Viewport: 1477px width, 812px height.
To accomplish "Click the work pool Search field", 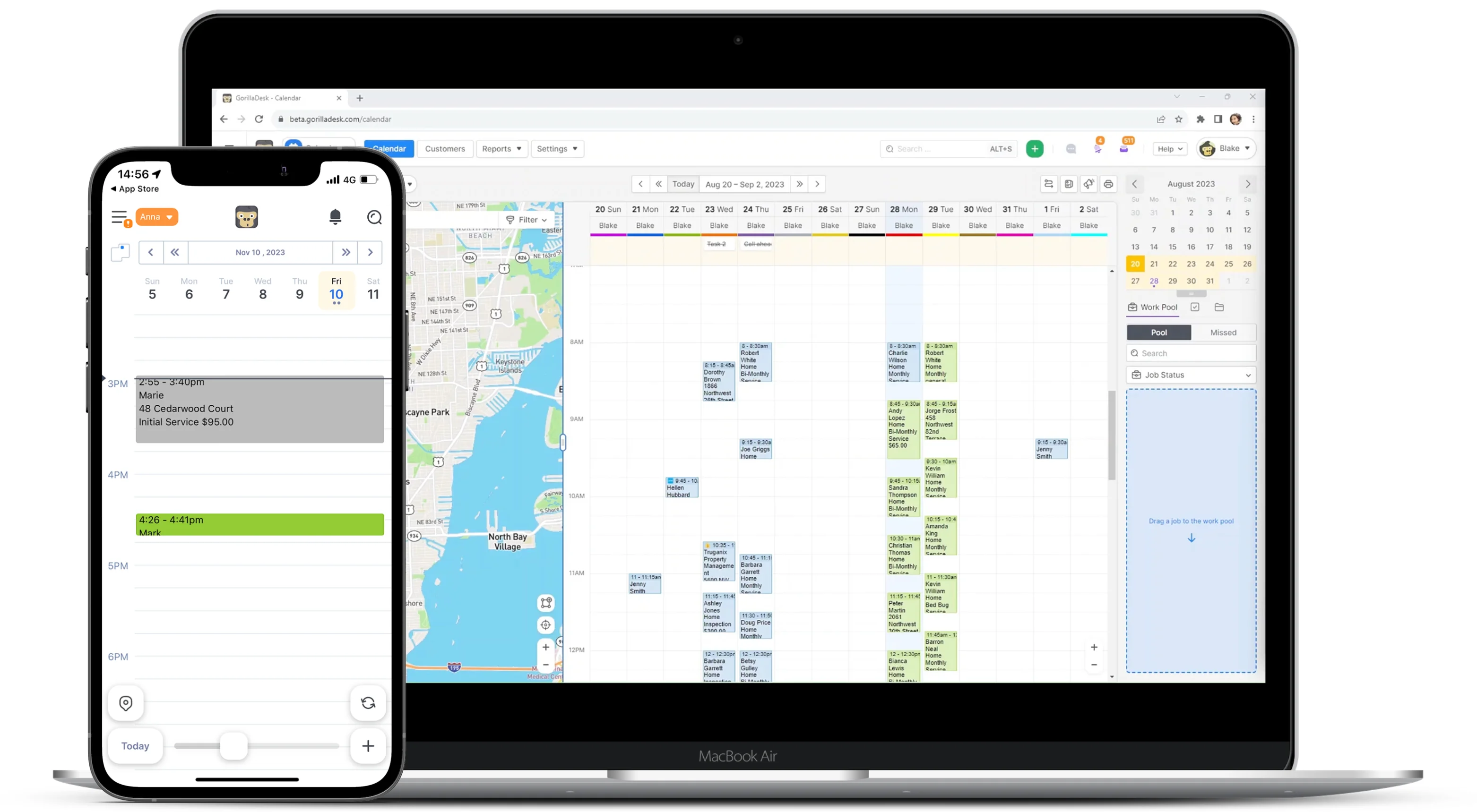I will pyautogui.click(x=1191, y=353).
